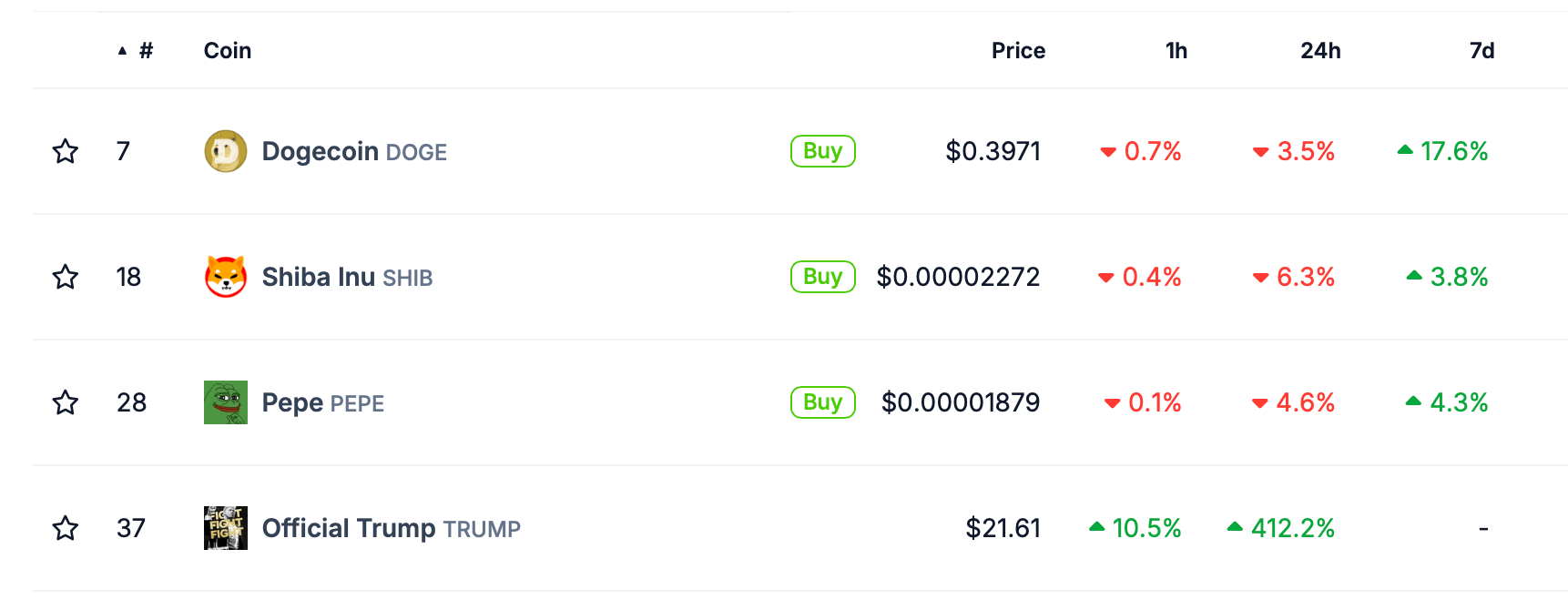Toggle the star next to Official Trump
Screen dimensions: 1568x610
[x=66, y=528]
